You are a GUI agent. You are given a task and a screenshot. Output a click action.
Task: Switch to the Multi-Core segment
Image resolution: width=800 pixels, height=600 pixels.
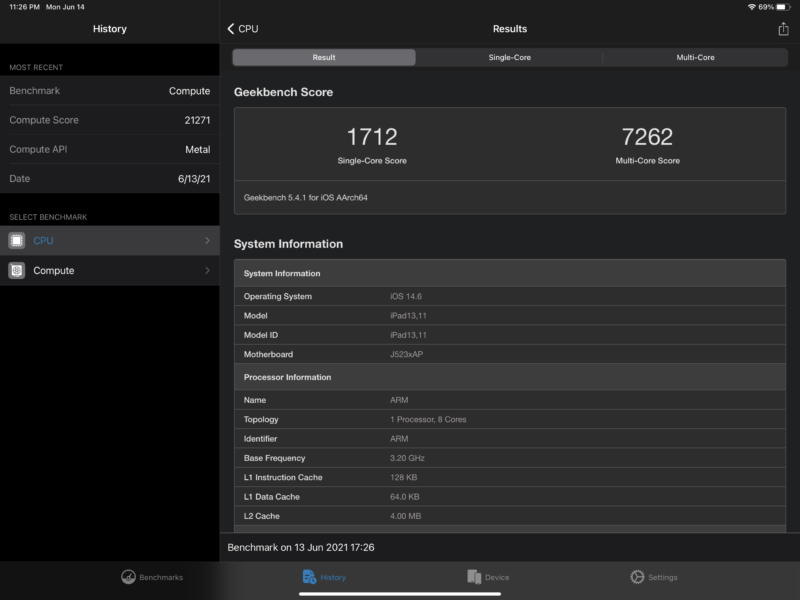pyautogui.click(x=695, y=58)
